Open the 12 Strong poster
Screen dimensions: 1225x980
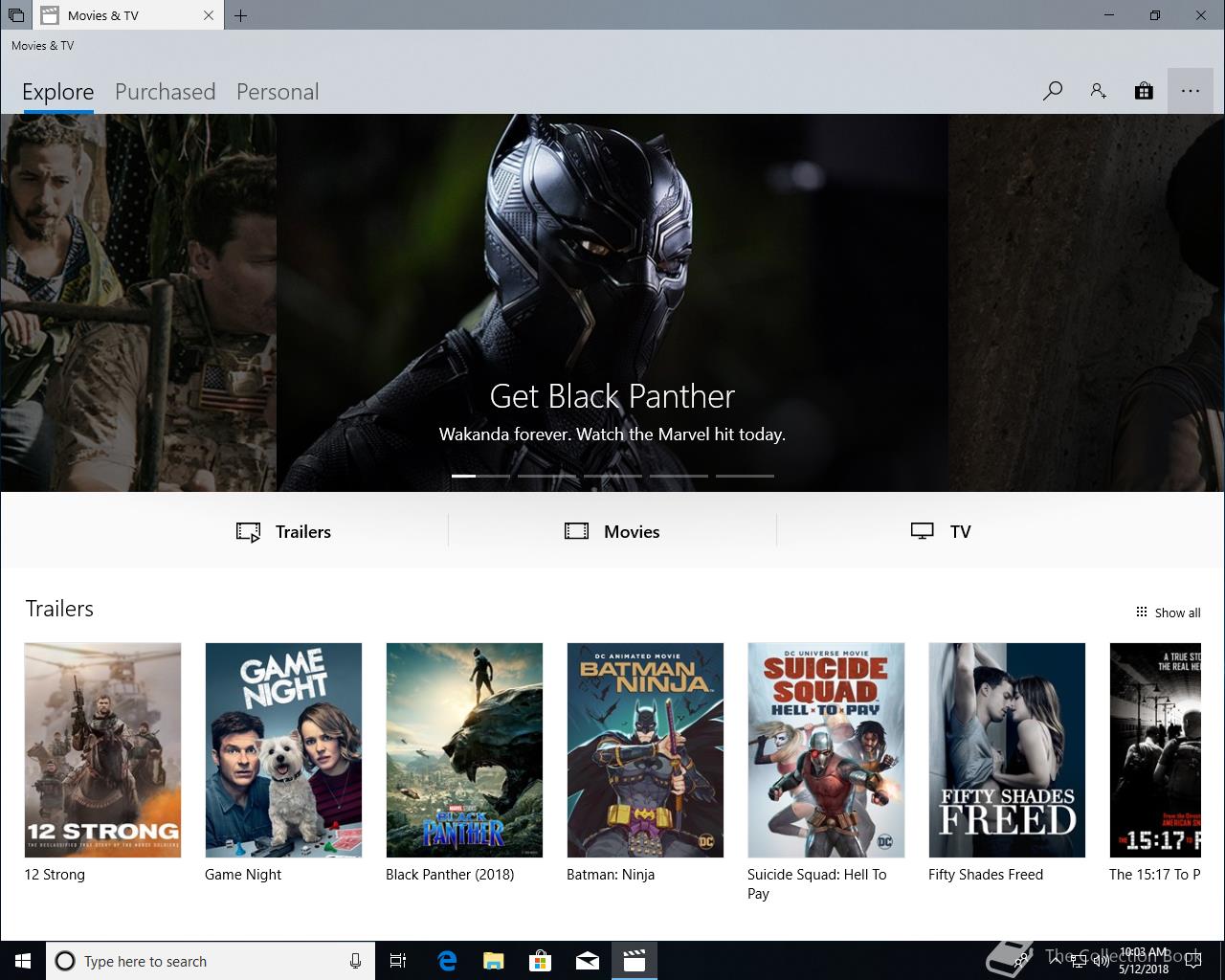pyautogui.click(x=102, y=750)
